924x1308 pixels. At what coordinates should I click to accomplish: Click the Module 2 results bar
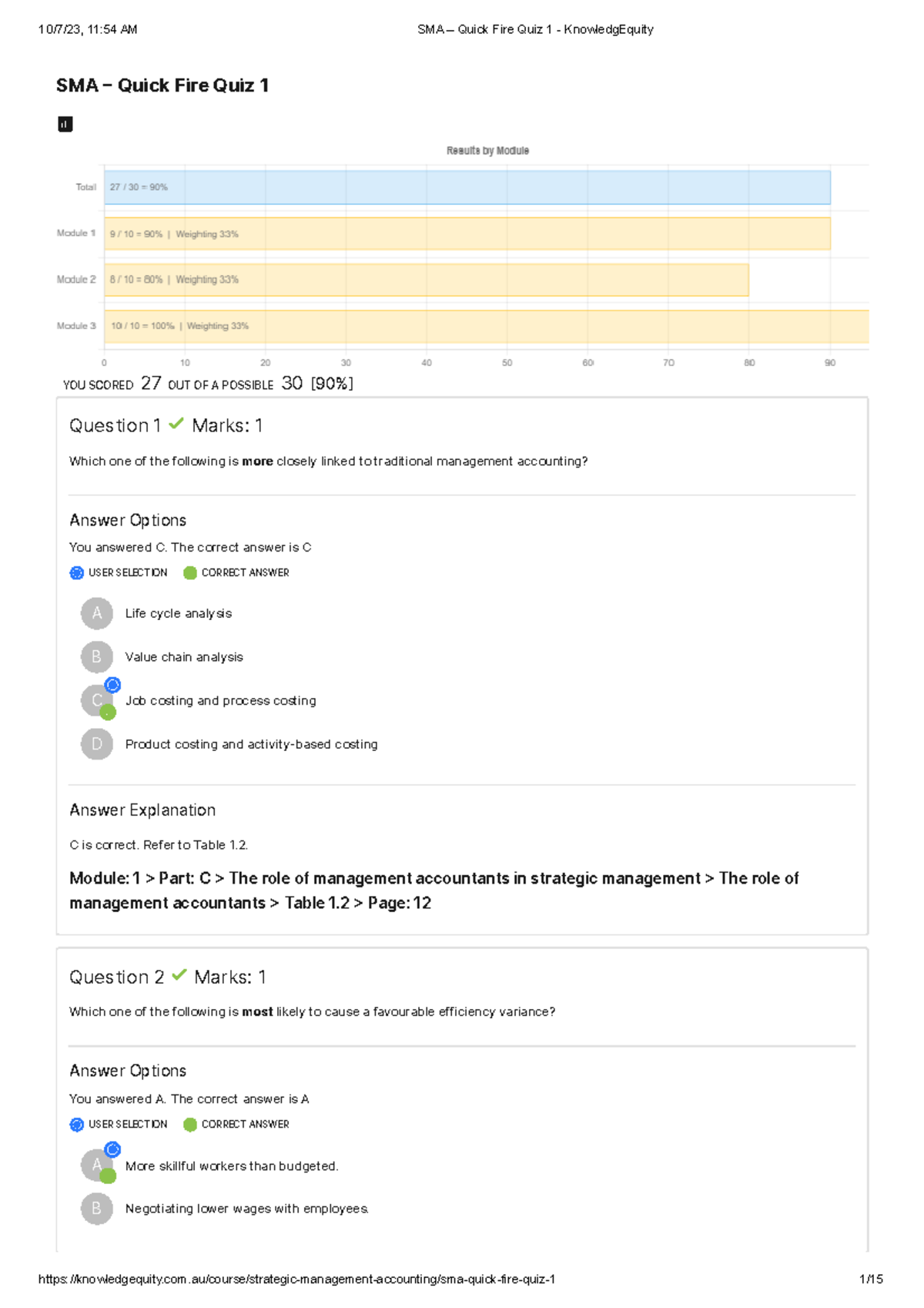click(x=427, y=280)
